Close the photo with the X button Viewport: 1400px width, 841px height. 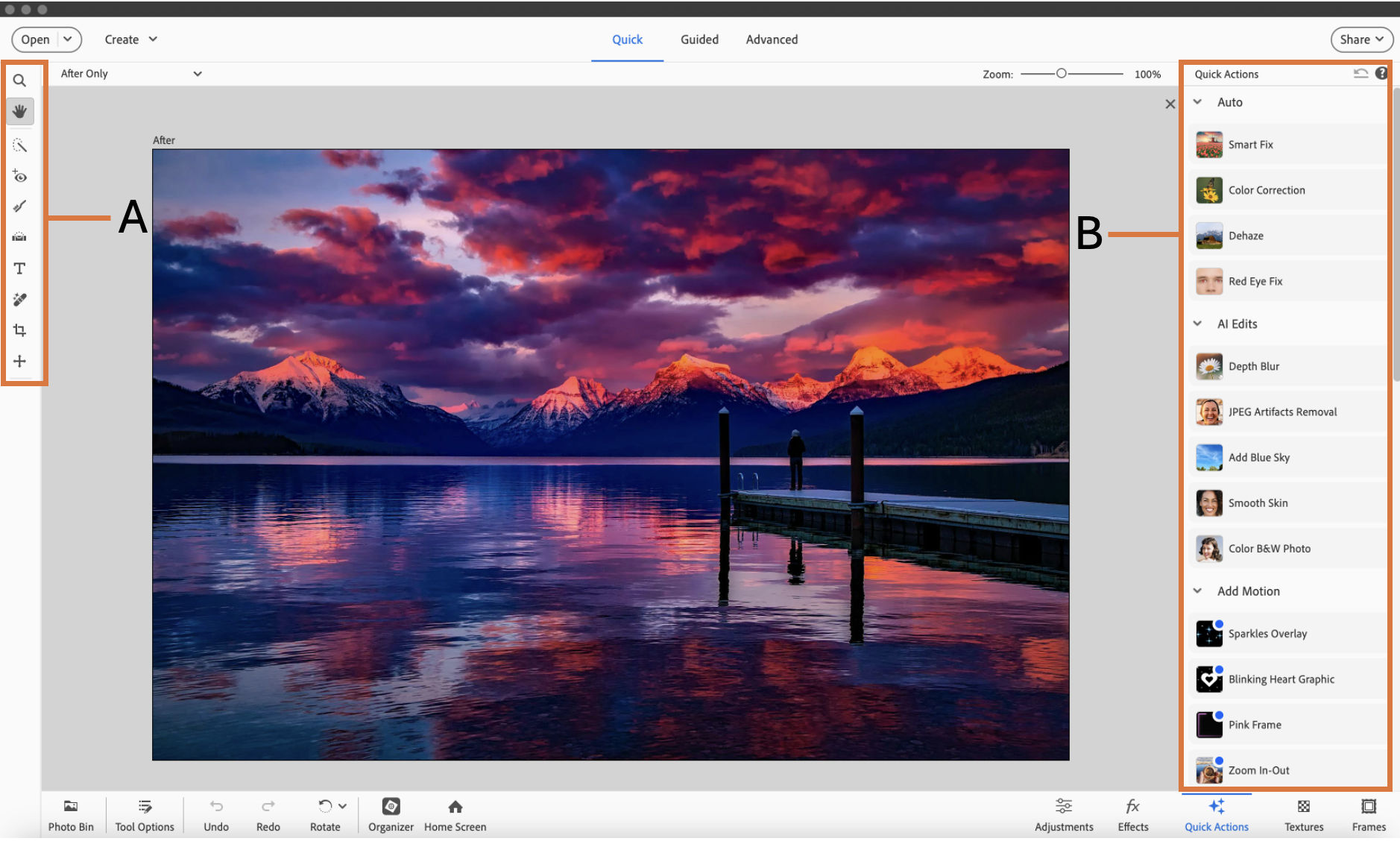pyautogui.click(x=1170, y=104)
